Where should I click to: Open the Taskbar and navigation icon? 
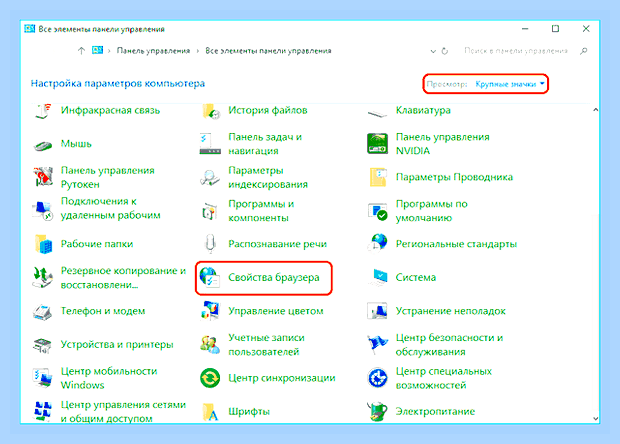[x=210, y=144]
